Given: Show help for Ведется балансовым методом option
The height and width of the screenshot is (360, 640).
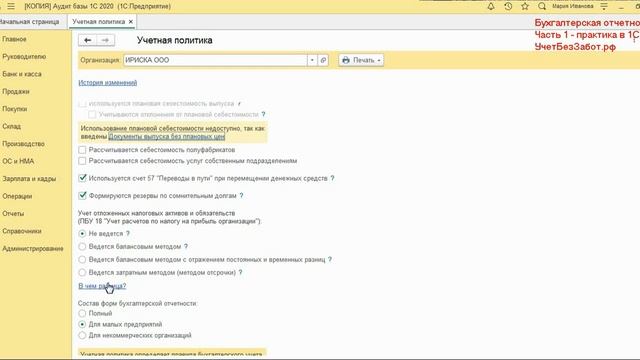Looking at the screenshot, I should click(x=186, y=247).
